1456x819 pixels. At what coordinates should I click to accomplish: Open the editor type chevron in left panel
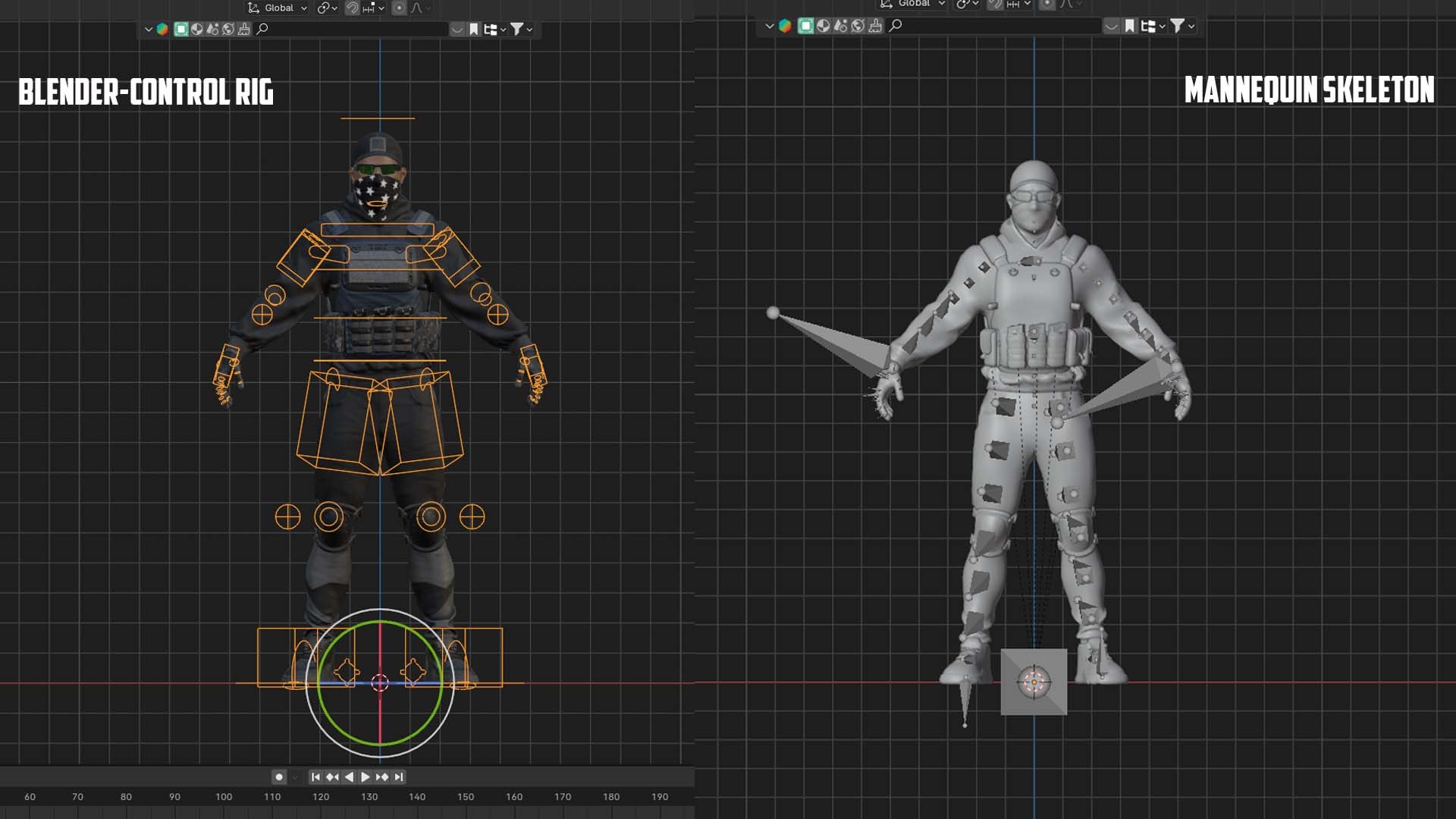pyautogui.click(x=149, y=29)
